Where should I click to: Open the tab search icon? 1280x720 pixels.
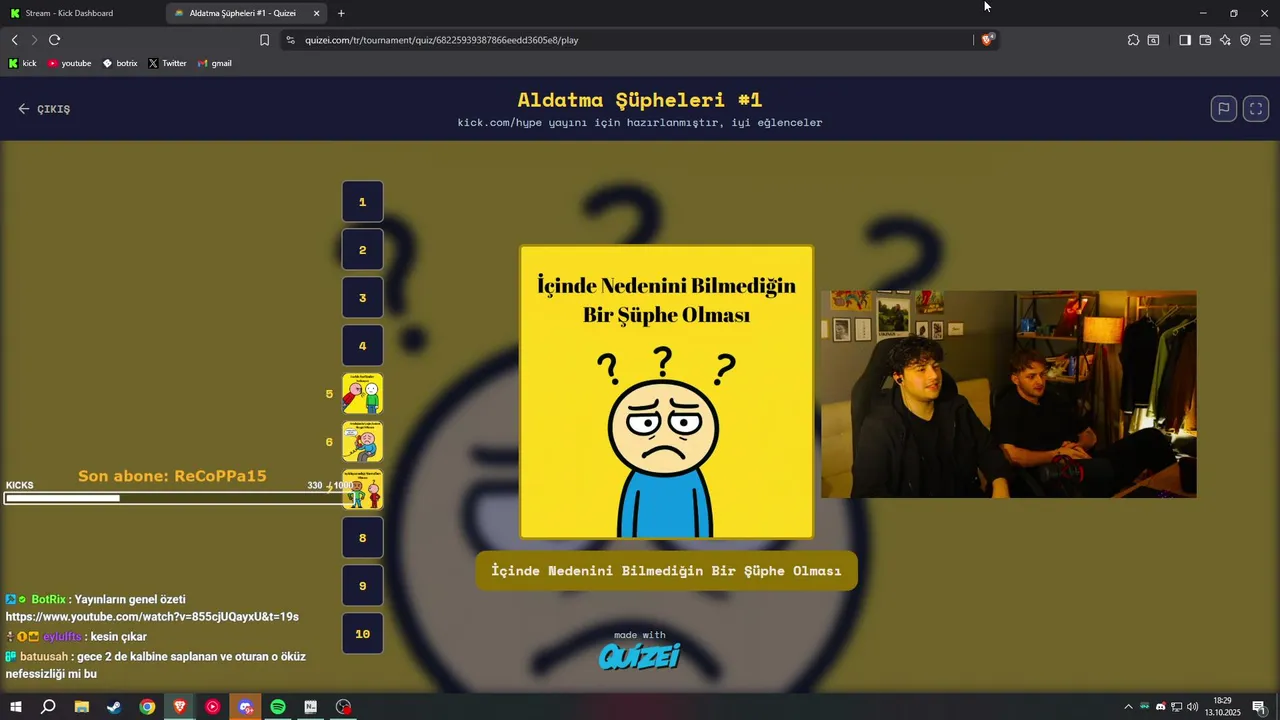[x=1153, y=40]
